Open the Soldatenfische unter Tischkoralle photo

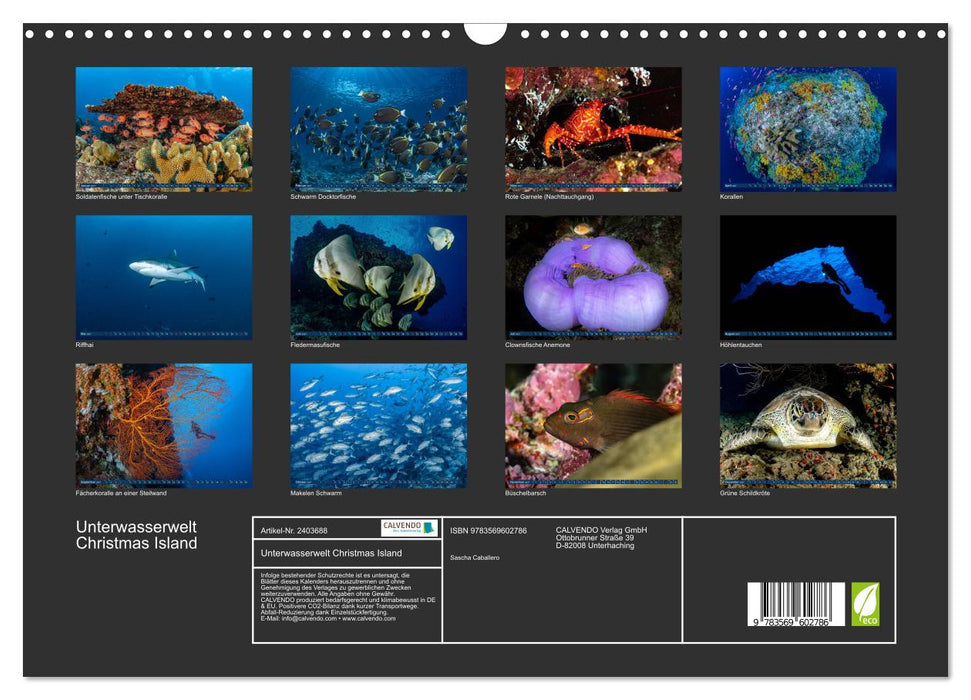pyautogui.click(x=164, y=129)
